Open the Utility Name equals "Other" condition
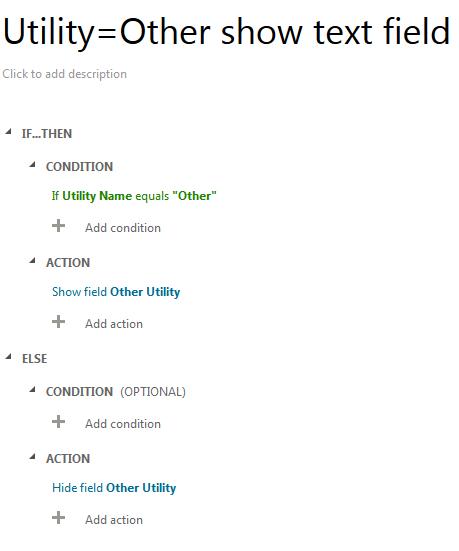The image size is (459, 551). coord(134,196)
